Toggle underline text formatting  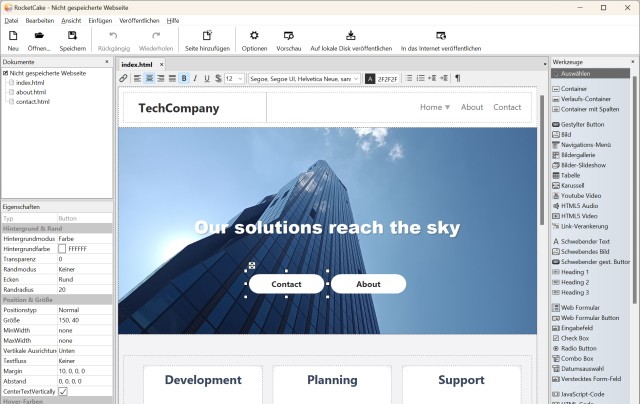206,78
